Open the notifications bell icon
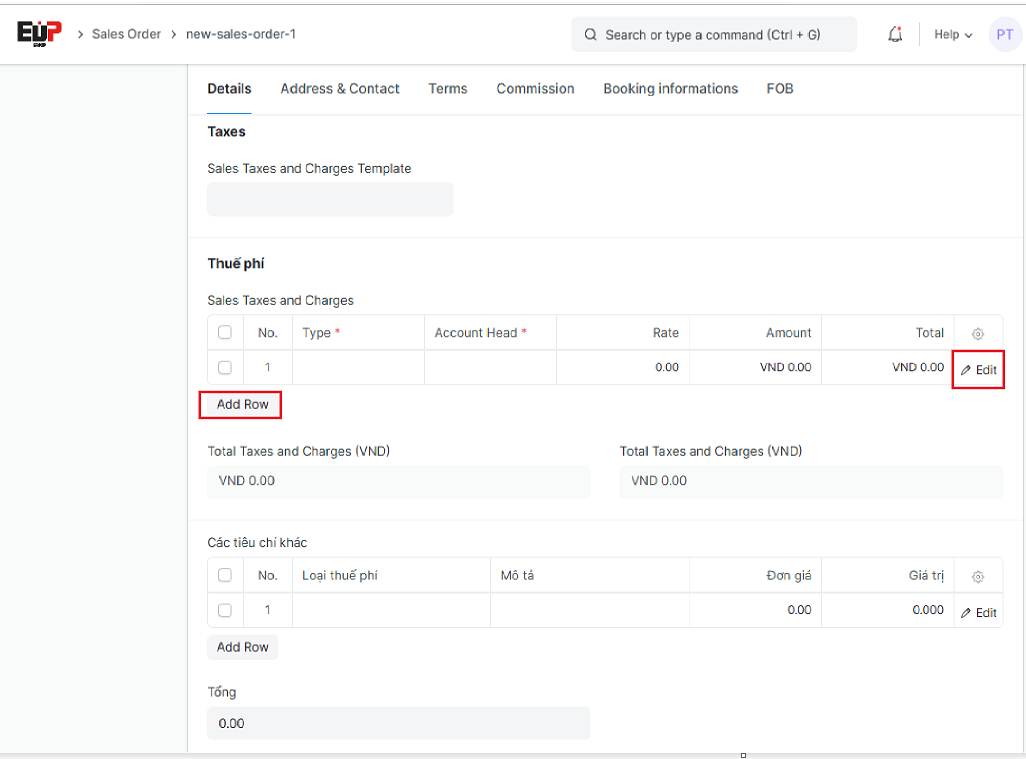 pyautogui.click(x=895, y=35)
